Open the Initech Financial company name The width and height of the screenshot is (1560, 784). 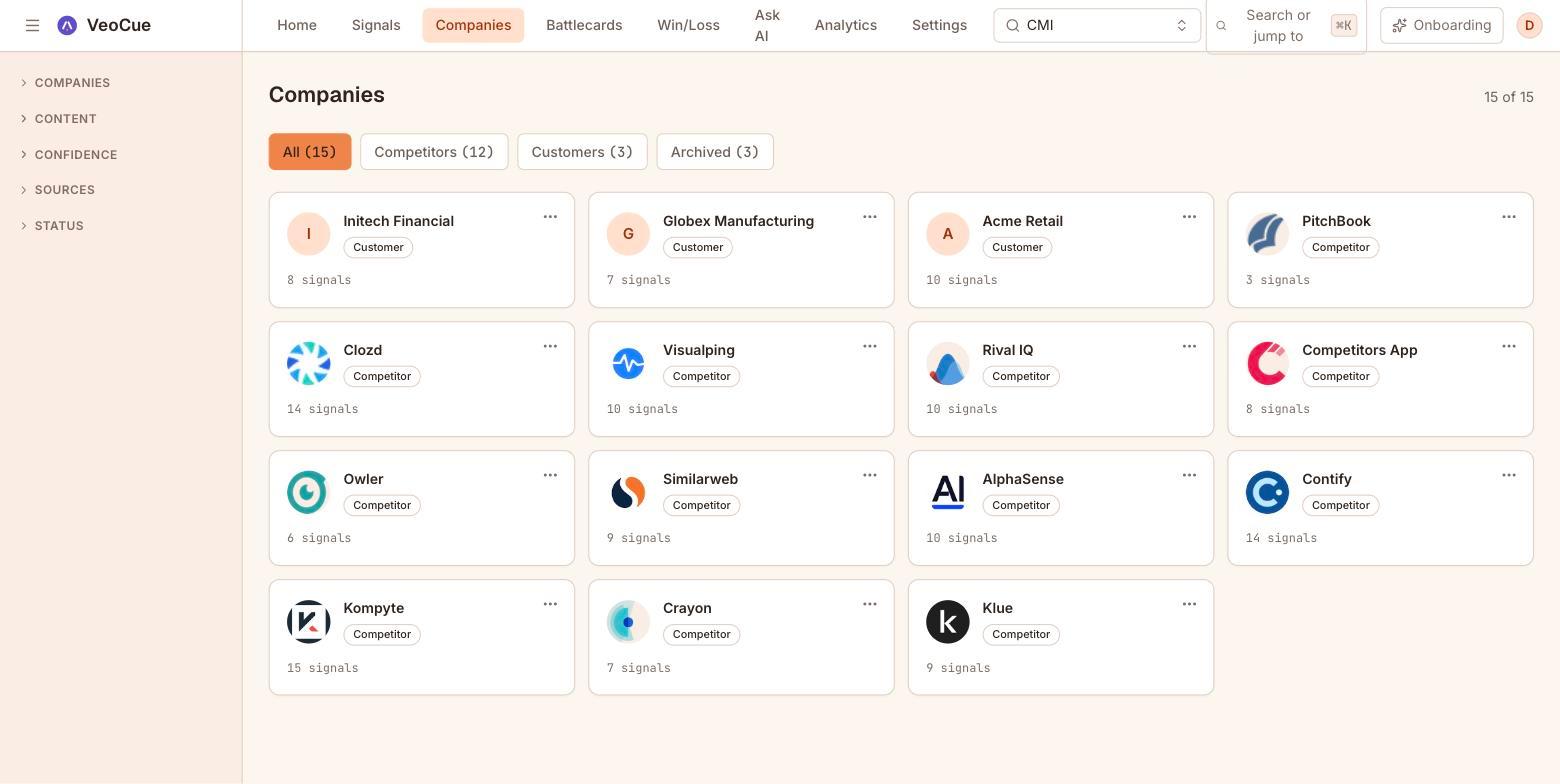pos(398,221)
